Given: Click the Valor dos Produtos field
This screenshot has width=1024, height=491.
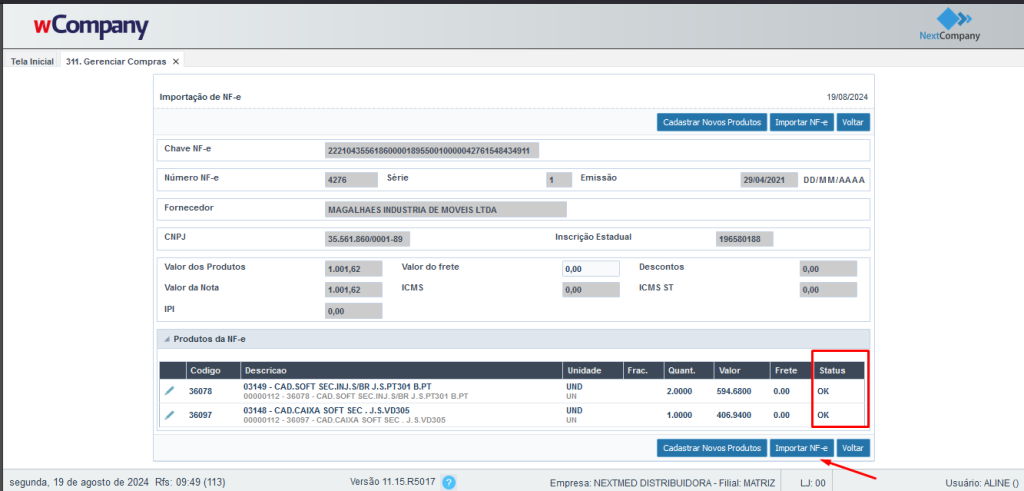Looking at the screenshot, I should tap(353, 269).
